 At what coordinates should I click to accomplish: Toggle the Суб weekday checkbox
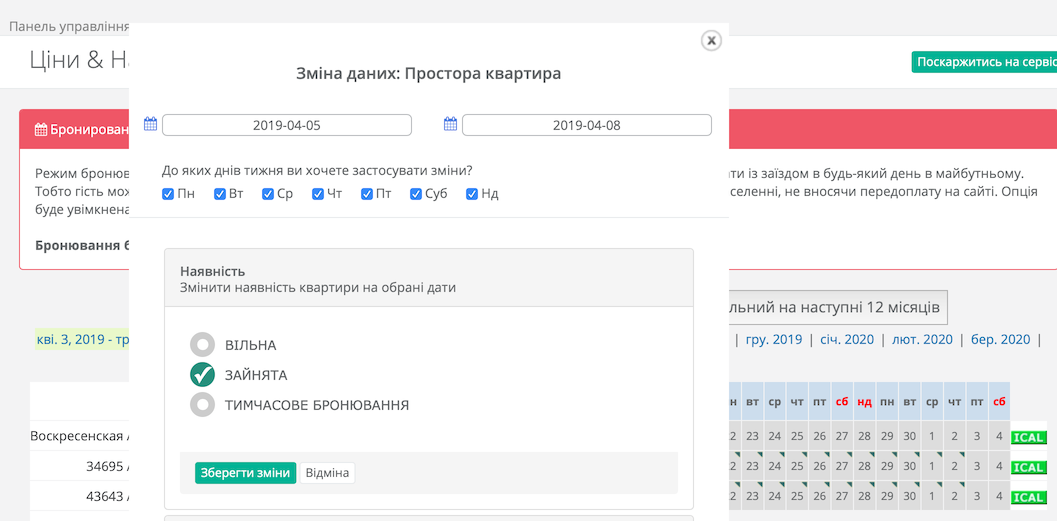coord(416,194)
